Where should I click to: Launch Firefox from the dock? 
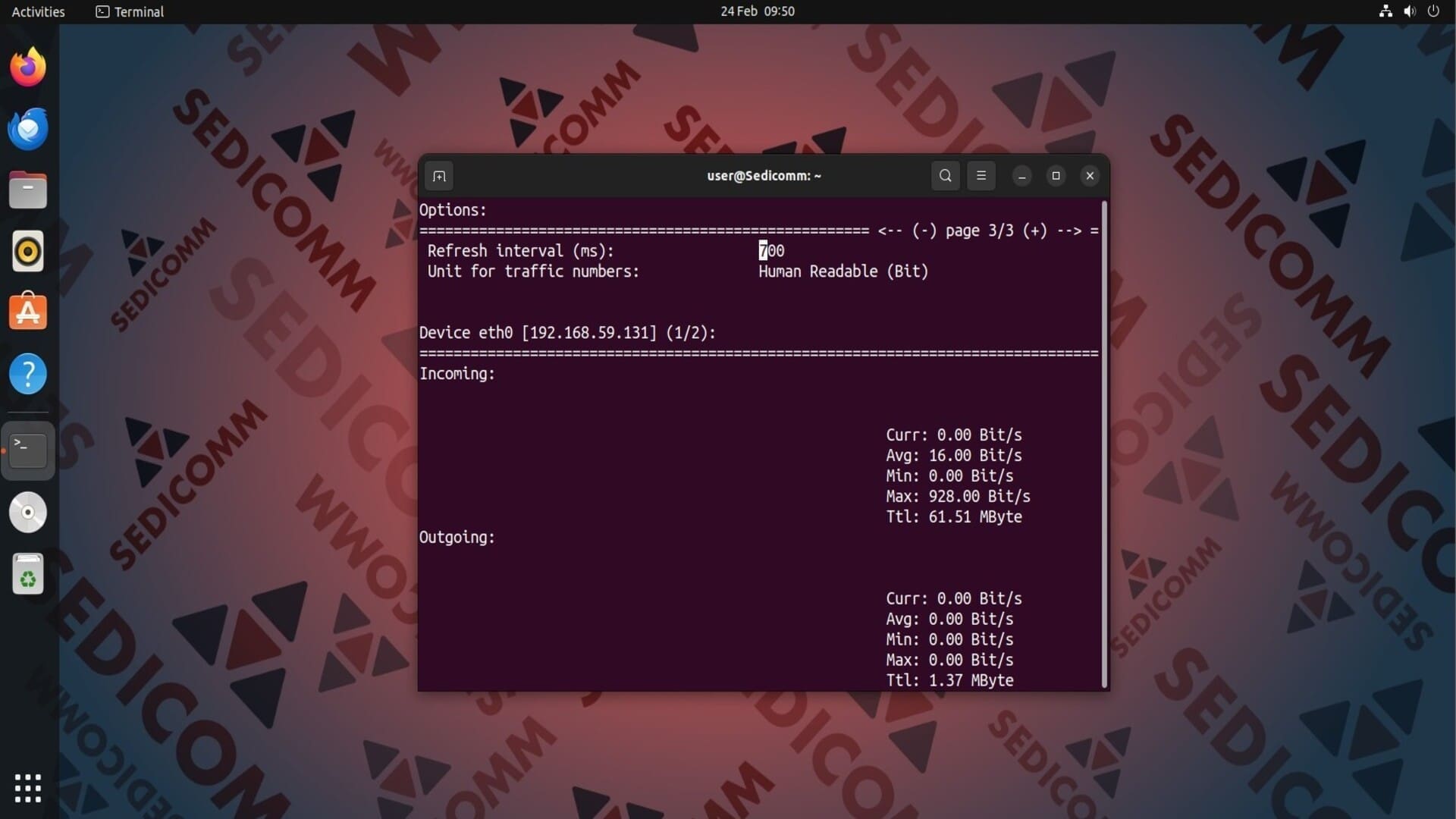tap(28, 67)
